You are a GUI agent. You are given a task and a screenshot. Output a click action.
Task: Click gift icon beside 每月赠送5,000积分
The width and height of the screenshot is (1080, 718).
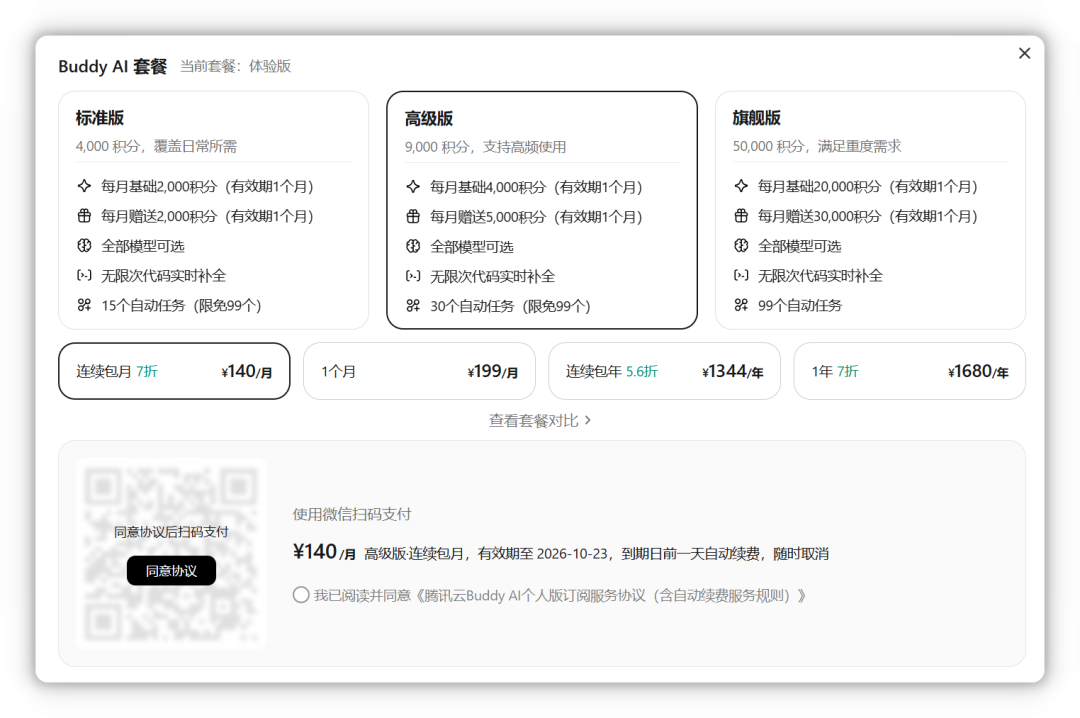[413, 216]
